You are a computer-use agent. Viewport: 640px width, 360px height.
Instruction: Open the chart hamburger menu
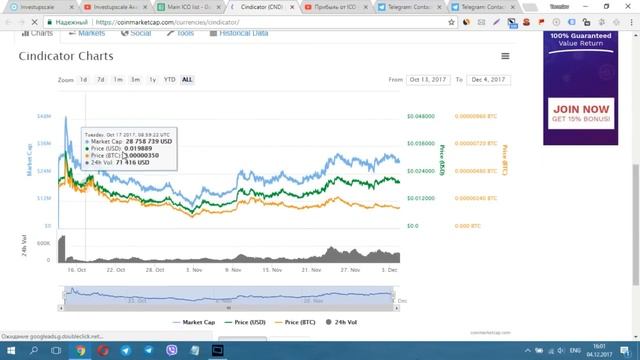pyautogui.click(x=505, y=56)
